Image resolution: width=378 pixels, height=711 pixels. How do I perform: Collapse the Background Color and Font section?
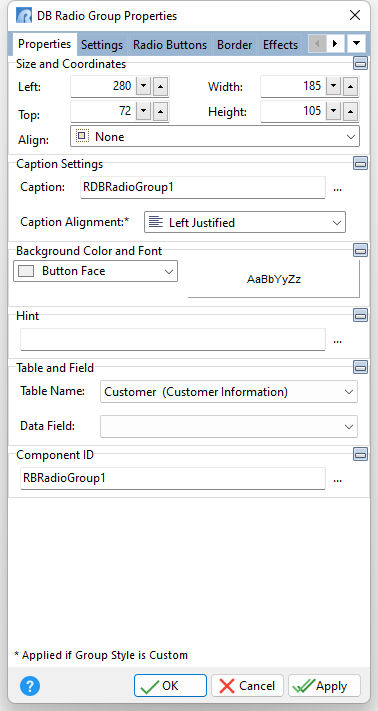click(360, 250)
